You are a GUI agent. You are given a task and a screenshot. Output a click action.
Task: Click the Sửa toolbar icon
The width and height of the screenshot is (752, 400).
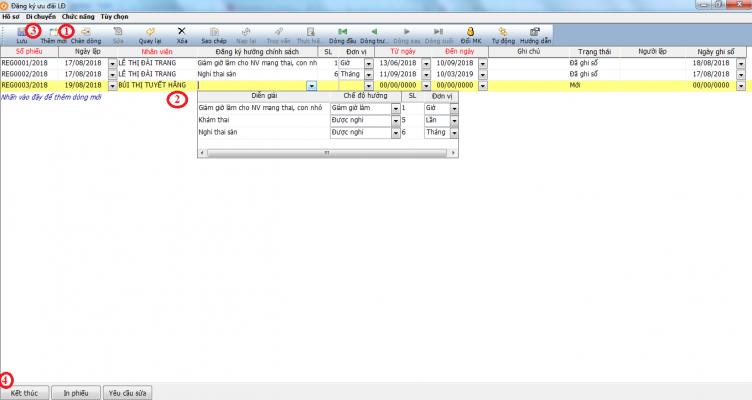point(118,32)
